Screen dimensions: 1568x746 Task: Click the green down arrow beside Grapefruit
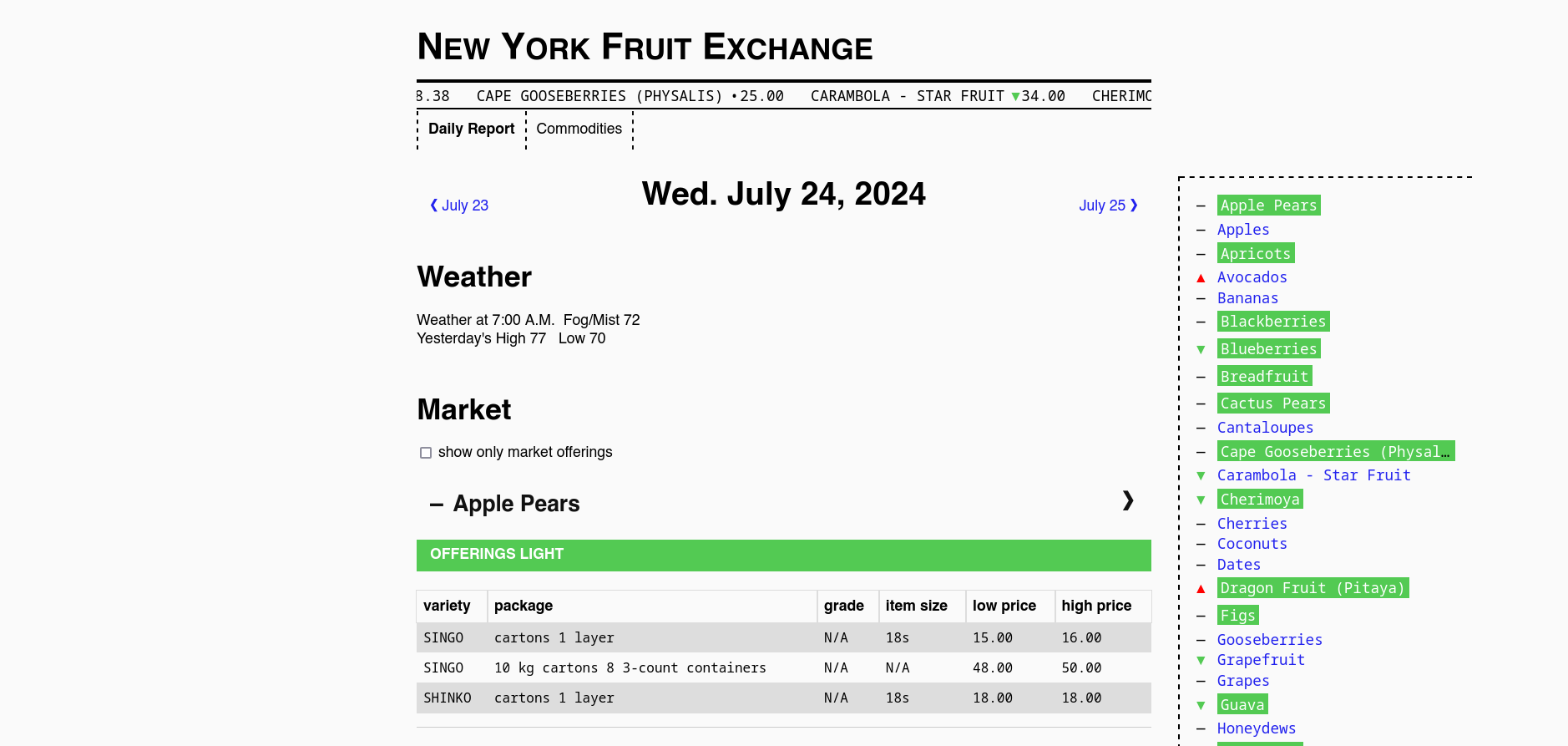pyautogui.click(x=1201, y=660)
